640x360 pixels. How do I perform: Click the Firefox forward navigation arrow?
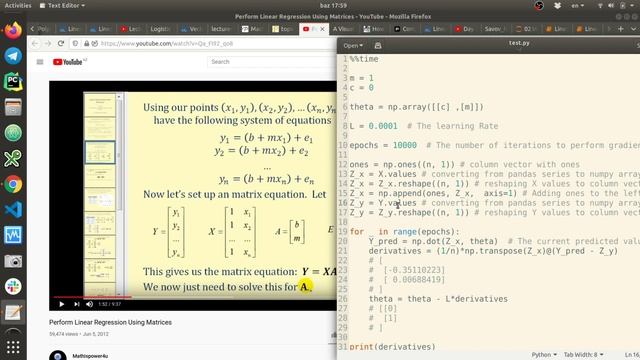(48, 43)
